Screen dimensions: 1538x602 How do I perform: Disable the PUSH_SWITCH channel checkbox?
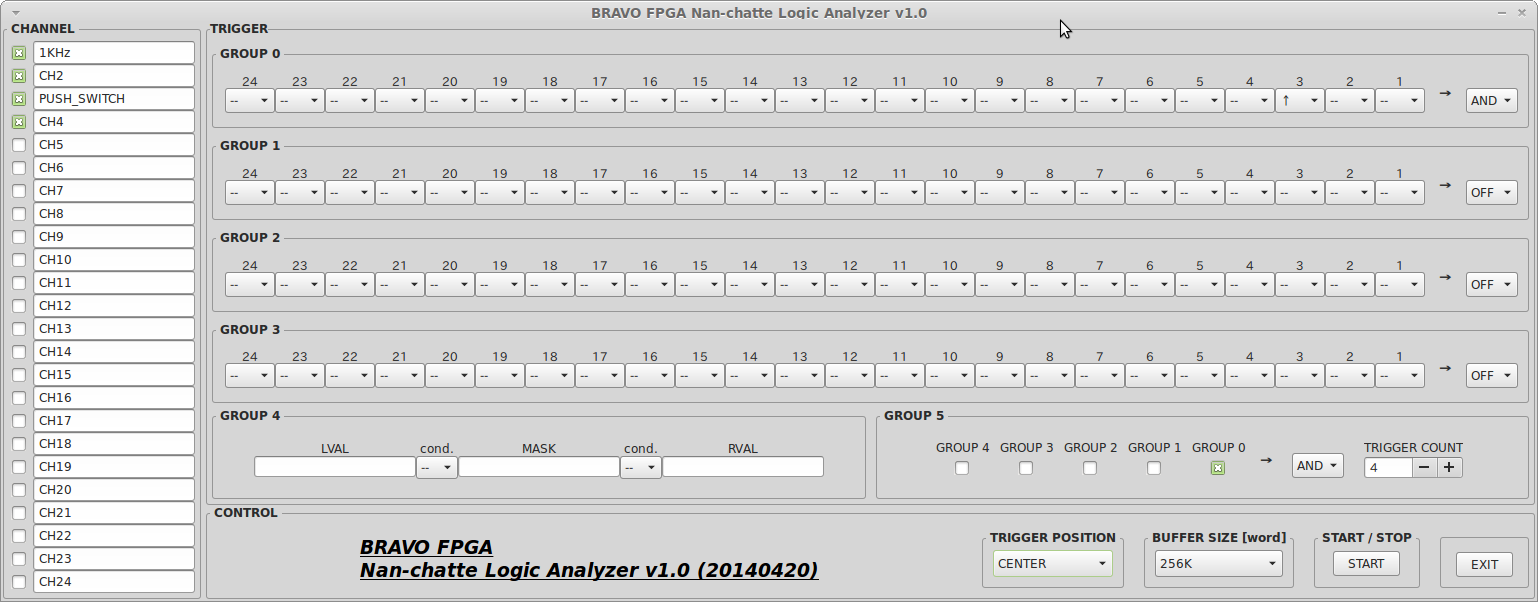pyautogui.click(x=19, y=98)
